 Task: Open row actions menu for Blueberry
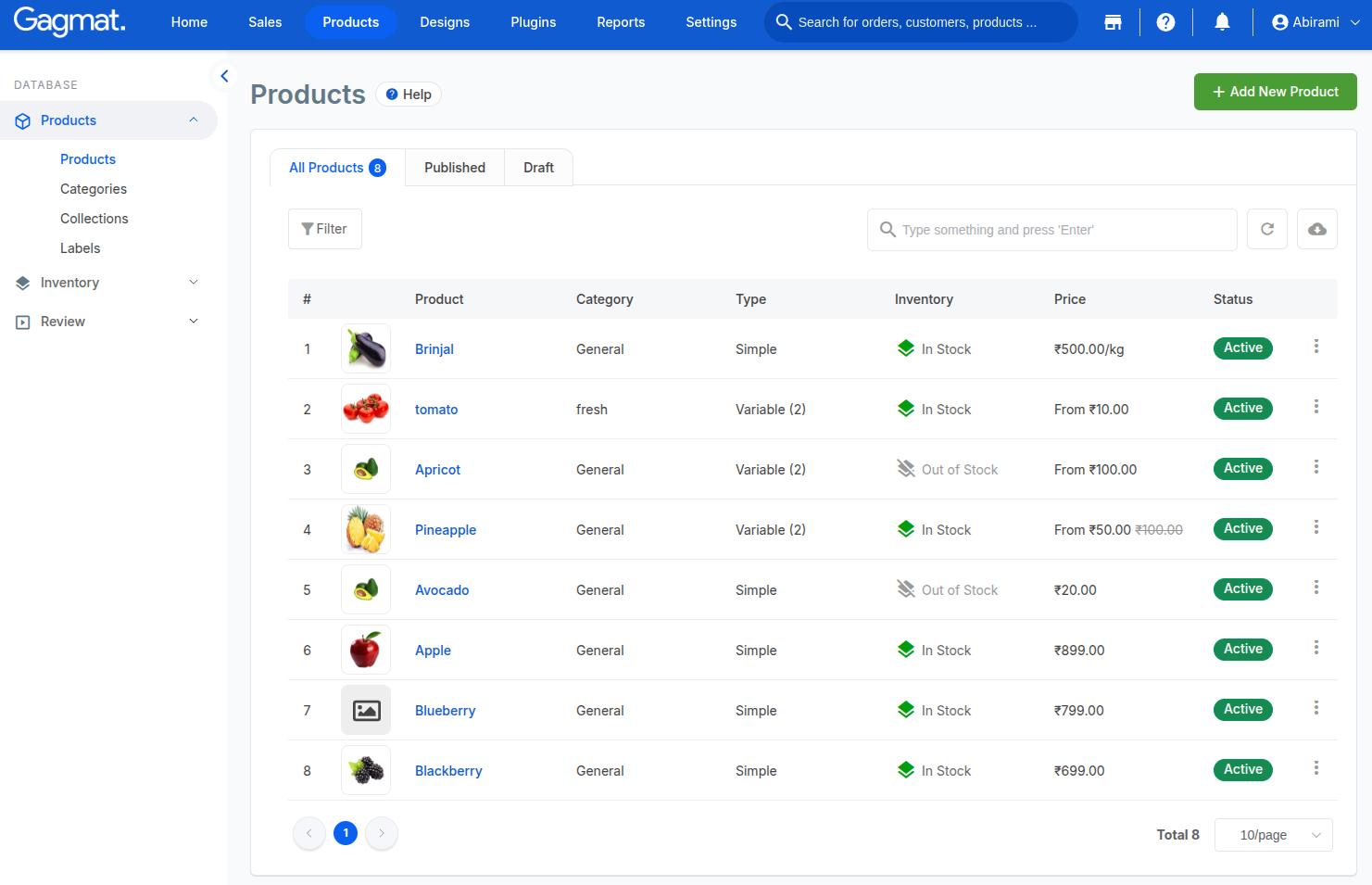(1315, 708)
